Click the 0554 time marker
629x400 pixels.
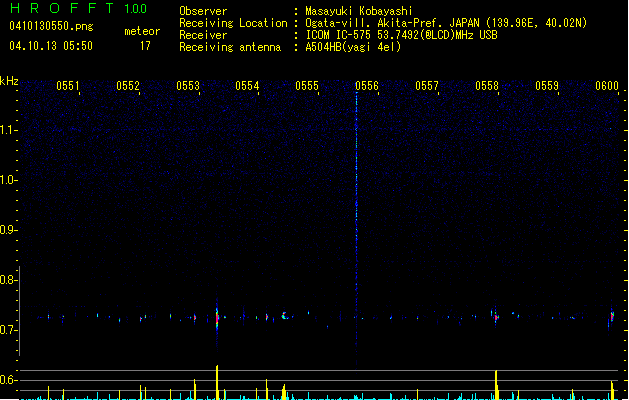(247, 86)
